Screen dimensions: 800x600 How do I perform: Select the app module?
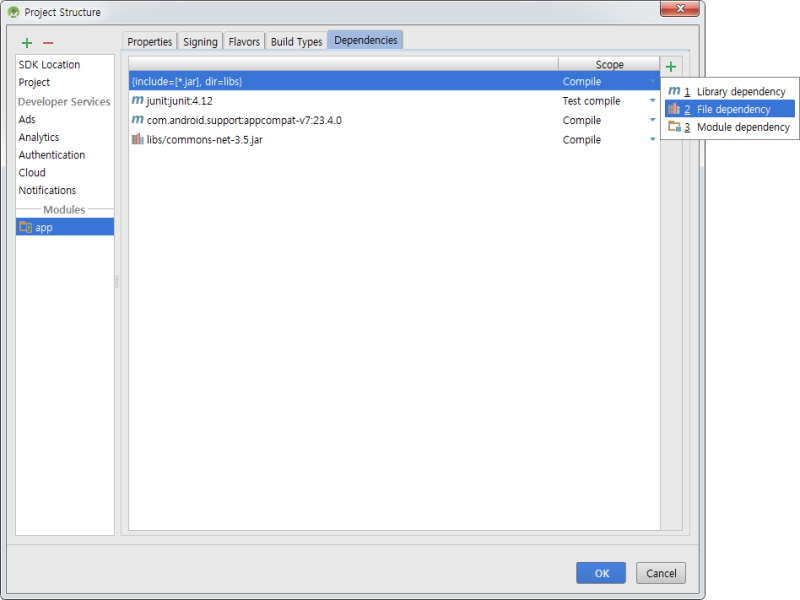[65, 227]
